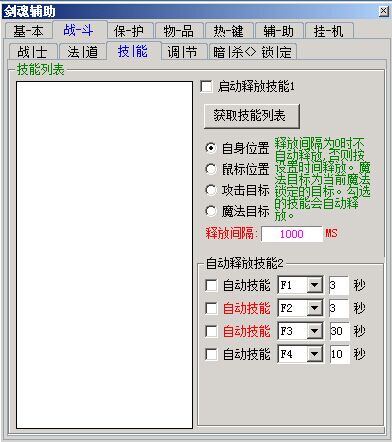Expand the F2 hotkey dropdown arrow
The image size is (392, 442).
click(x=314, y=308)
